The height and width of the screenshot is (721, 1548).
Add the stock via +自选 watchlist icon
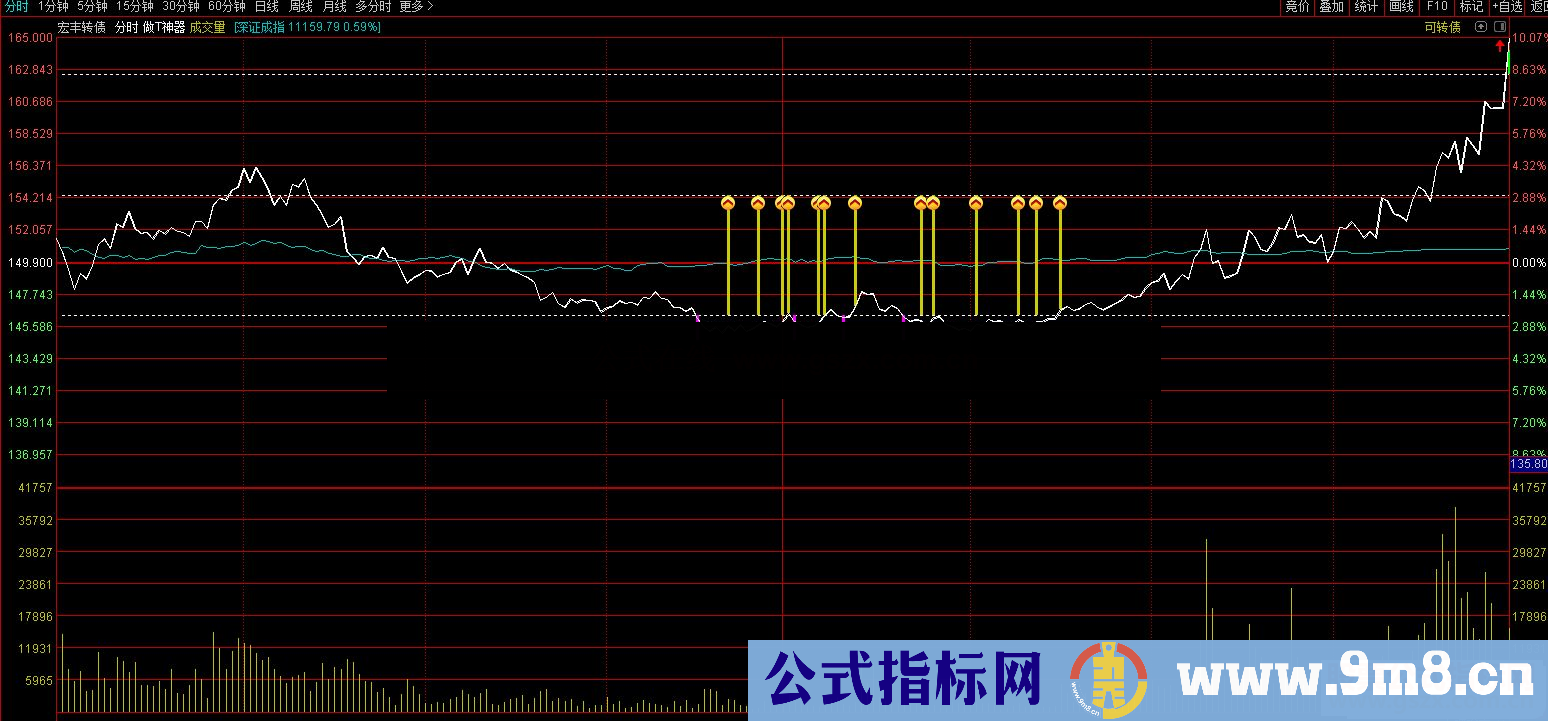(x=1506, y=6)
